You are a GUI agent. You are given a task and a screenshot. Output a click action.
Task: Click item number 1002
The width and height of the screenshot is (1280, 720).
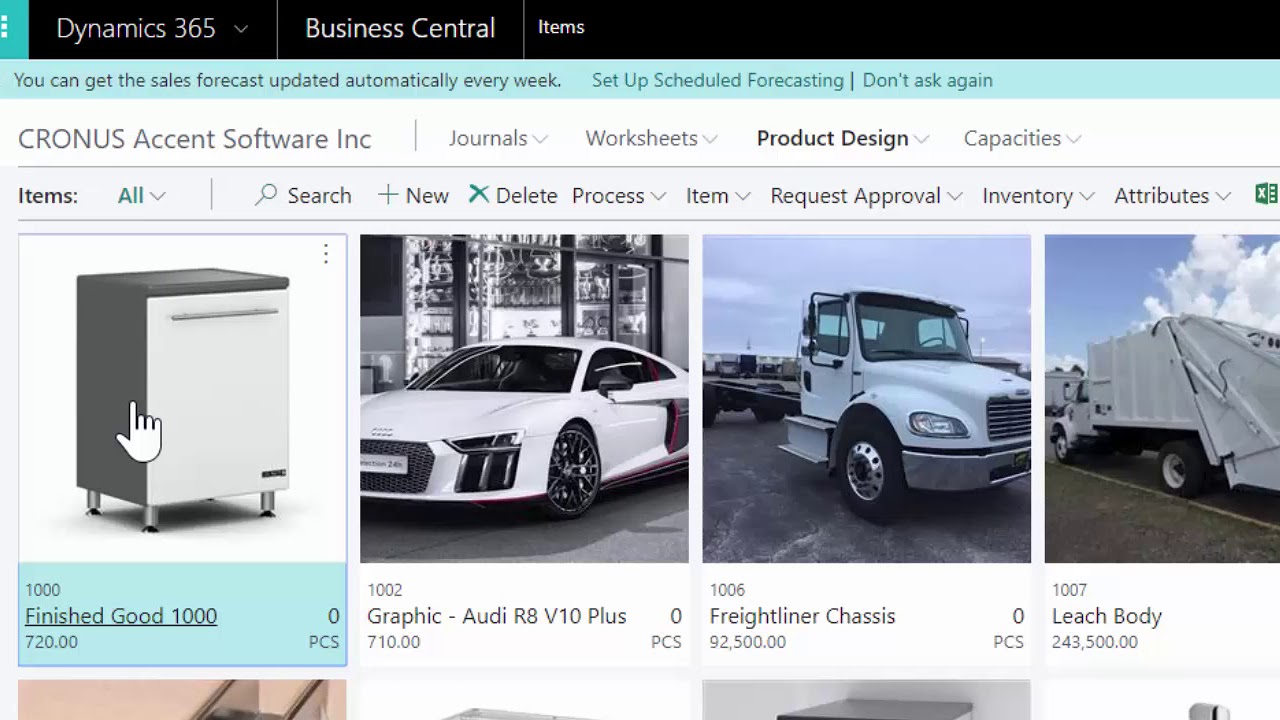(x=385, y=590)
